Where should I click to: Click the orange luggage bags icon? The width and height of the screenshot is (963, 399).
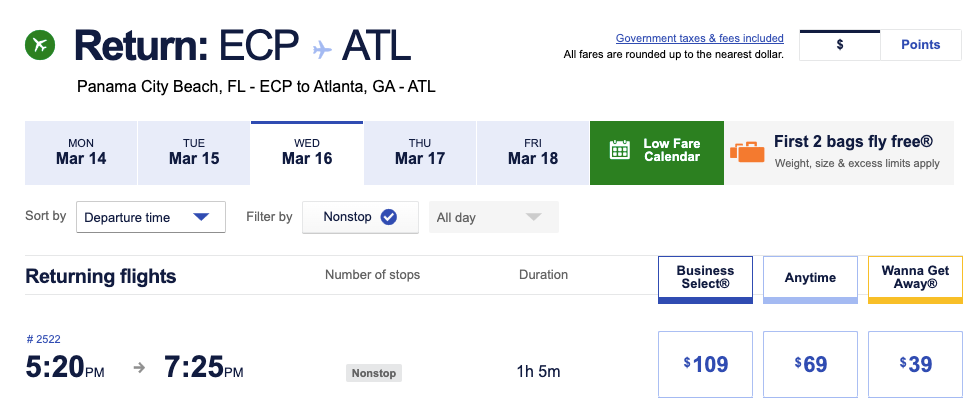[747, 152]
